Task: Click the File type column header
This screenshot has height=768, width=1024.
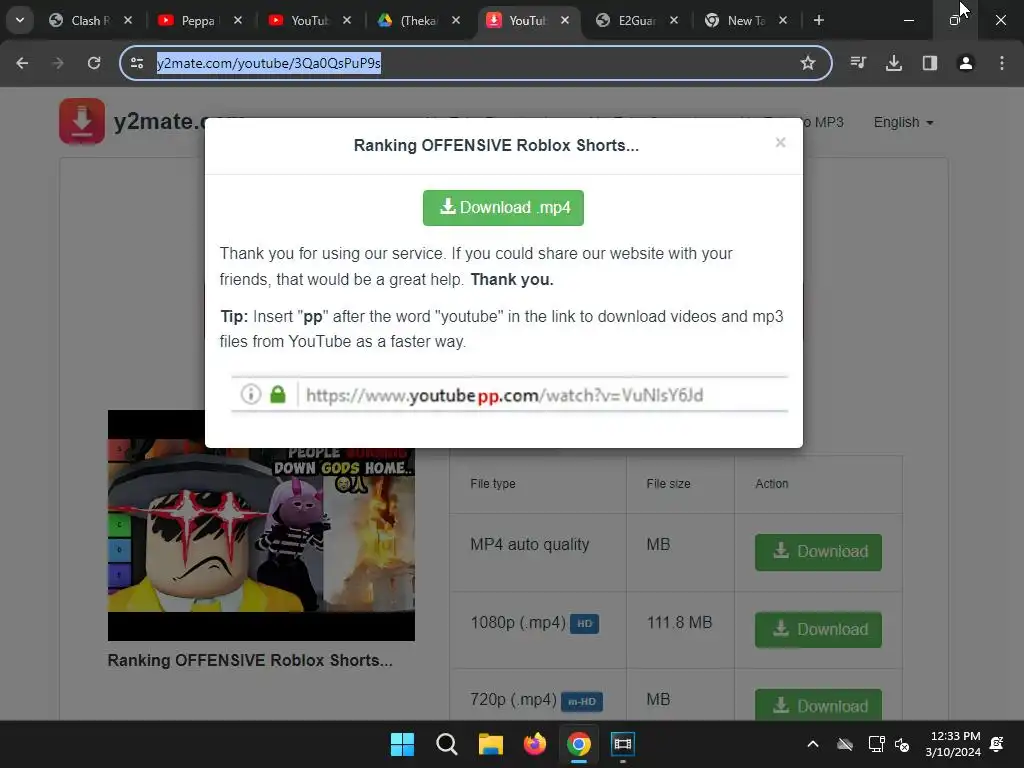Action: point(493,483)
